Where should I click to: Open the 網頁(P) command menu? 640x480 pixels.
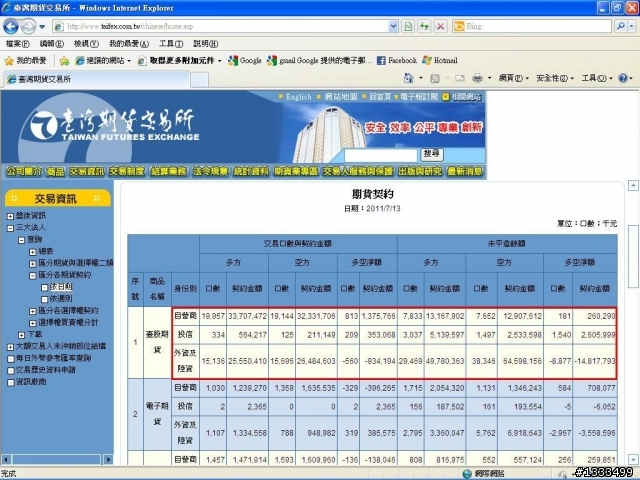[x=513, y=78]
